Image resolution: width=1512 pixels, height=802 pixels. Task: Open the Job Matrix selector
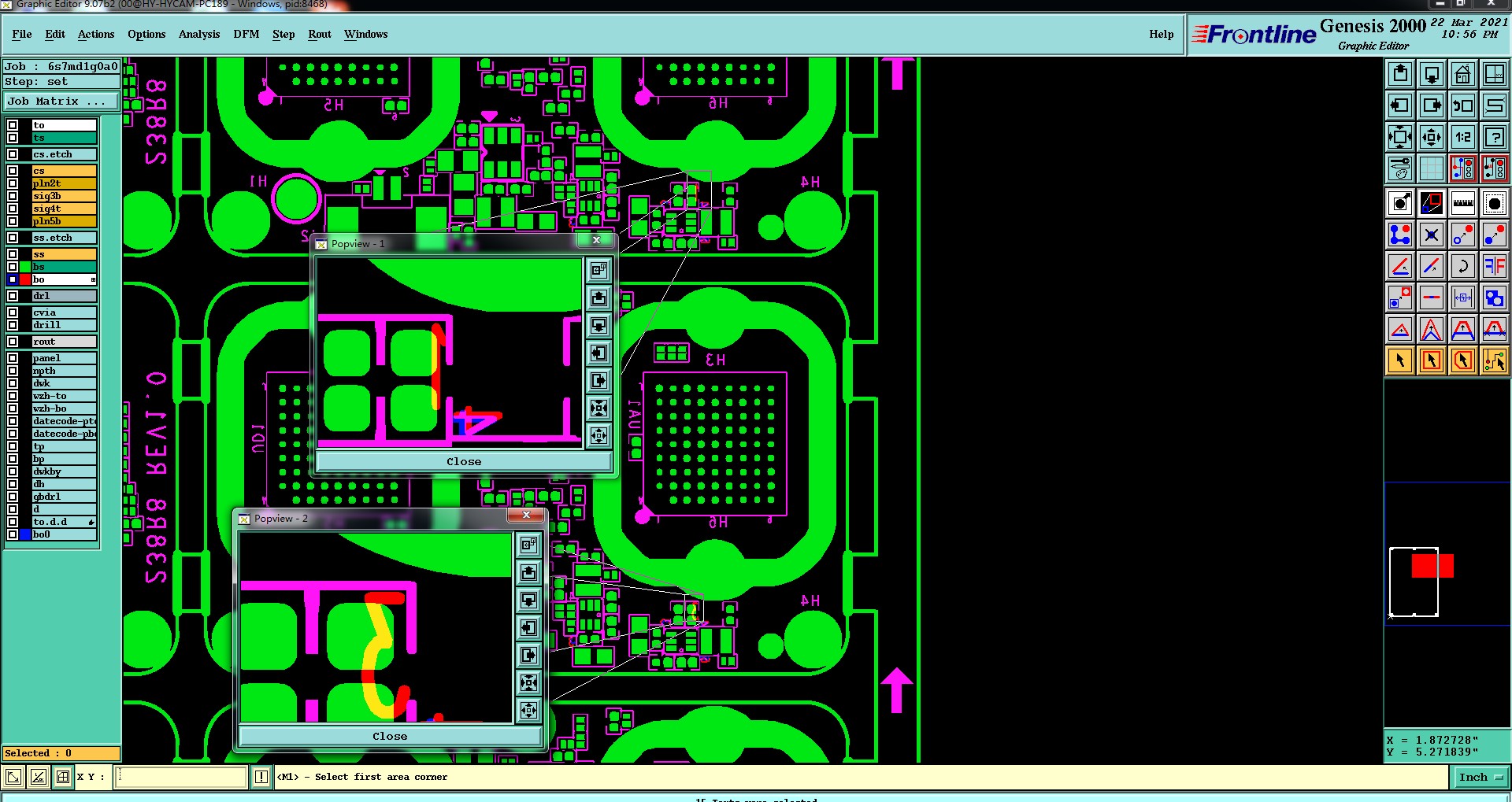pyautogui.click(x=61, y=102)
